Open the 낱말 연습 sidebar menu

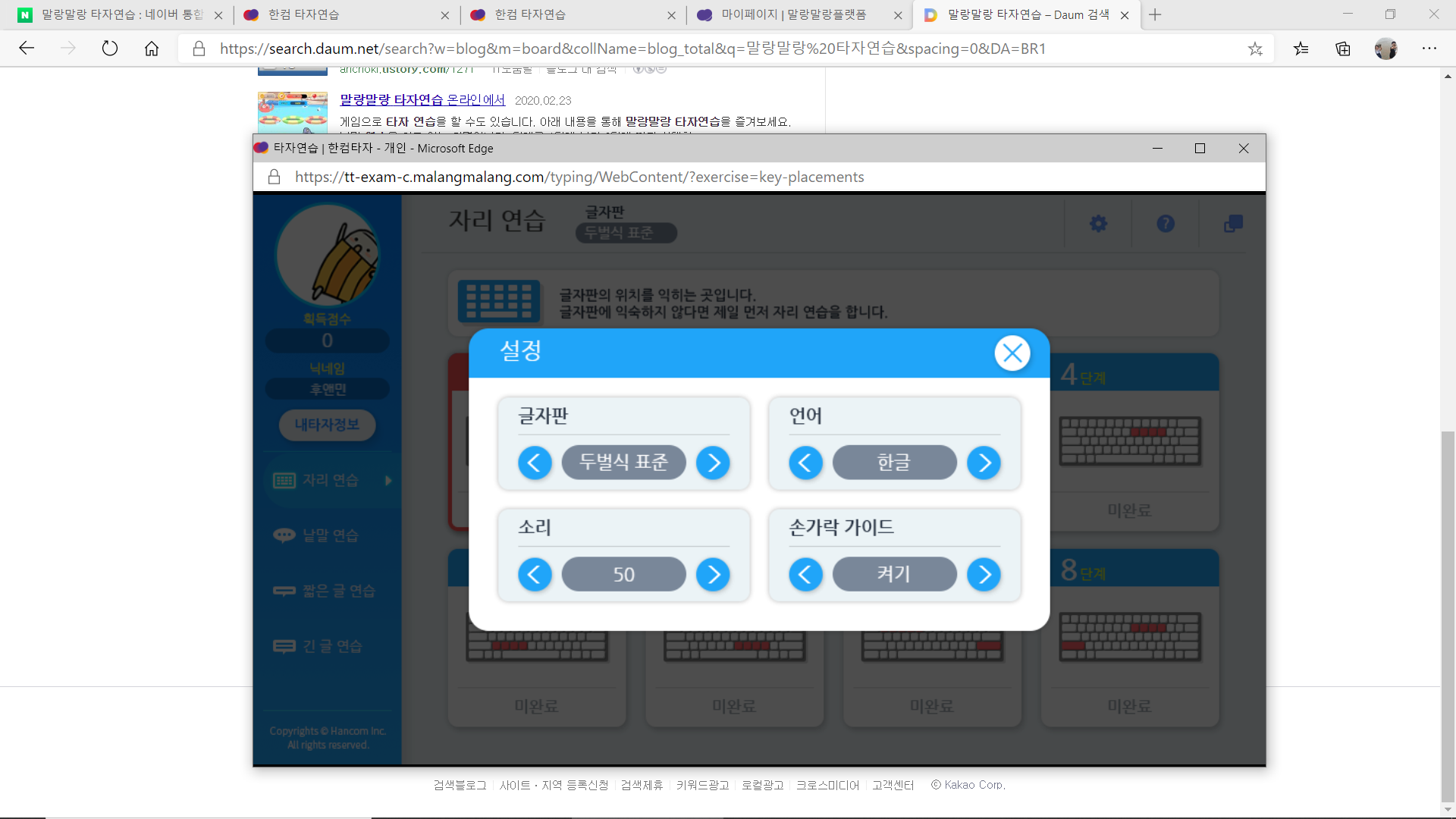pyautogui.click(x=330, y=535)
